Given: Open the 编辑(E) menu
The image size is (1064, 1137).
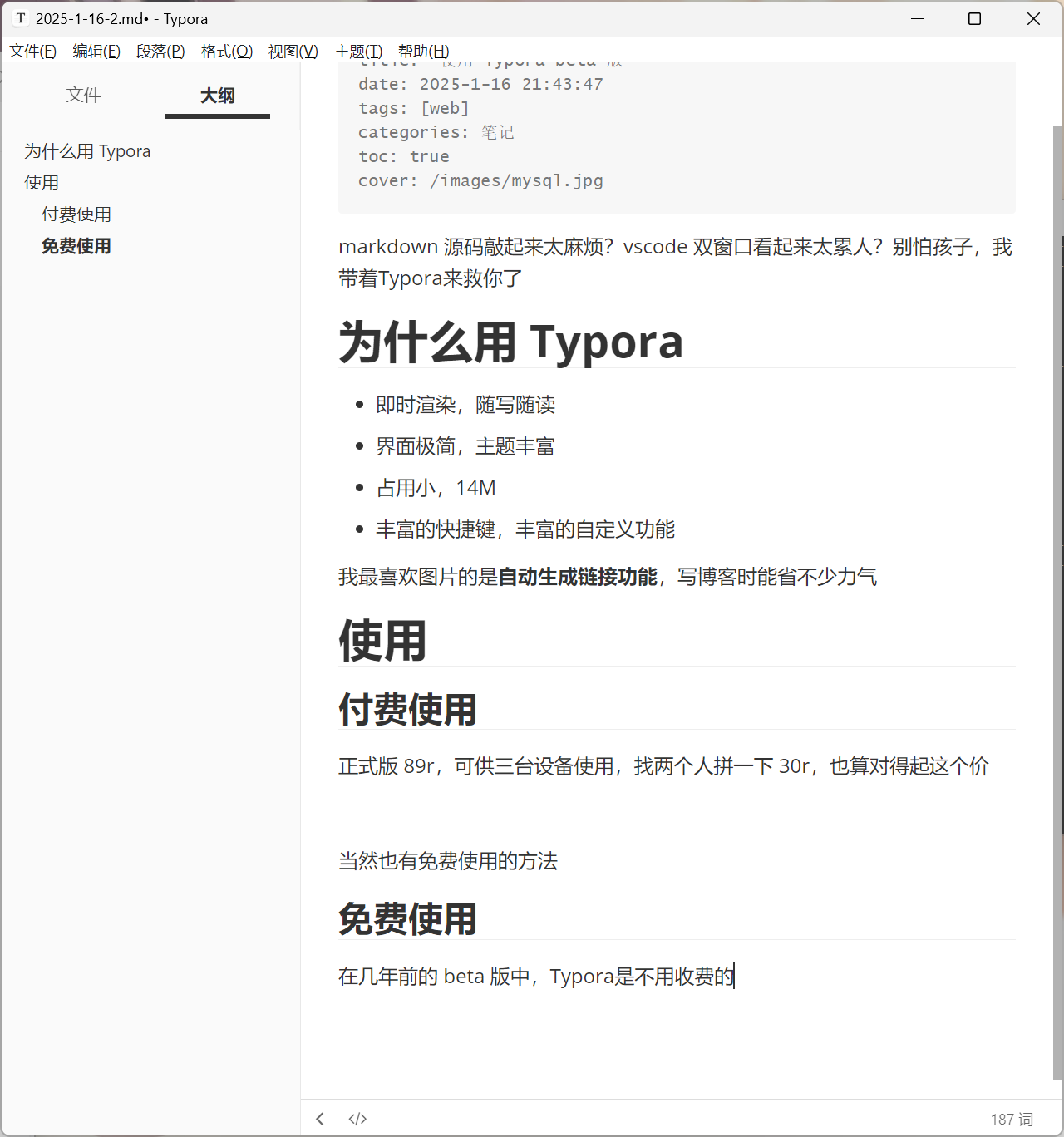Looking at the screenshot, I should coord(96,52).
